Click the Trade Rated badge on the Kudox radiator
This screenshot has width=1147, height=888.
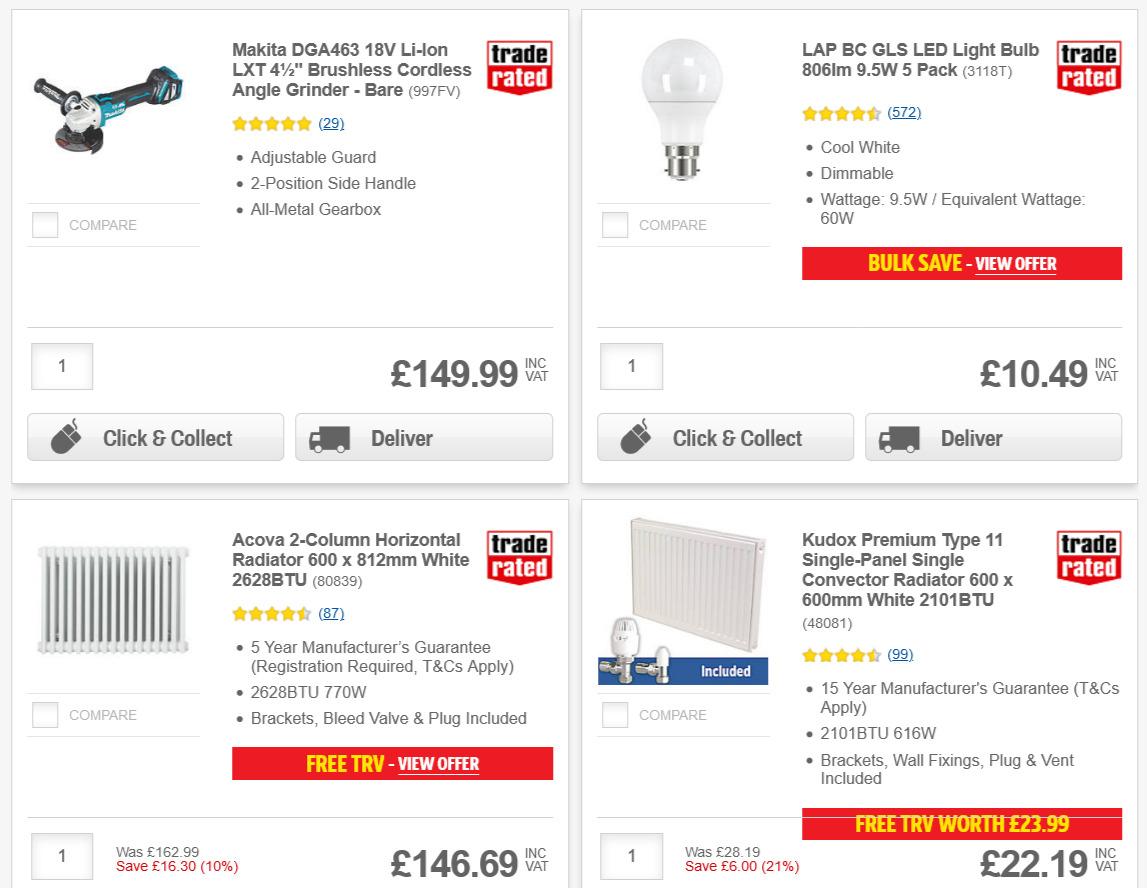pyautogui.click(x=1088, y=558)
